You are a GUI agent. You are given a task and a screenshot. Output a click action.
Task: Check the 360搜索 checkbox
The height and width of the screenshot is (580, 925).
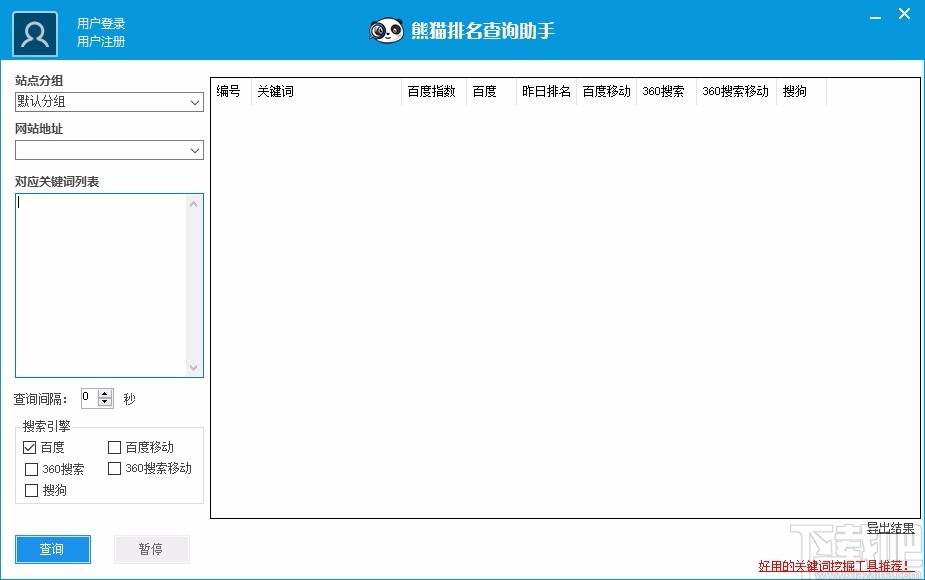[30, 469]
